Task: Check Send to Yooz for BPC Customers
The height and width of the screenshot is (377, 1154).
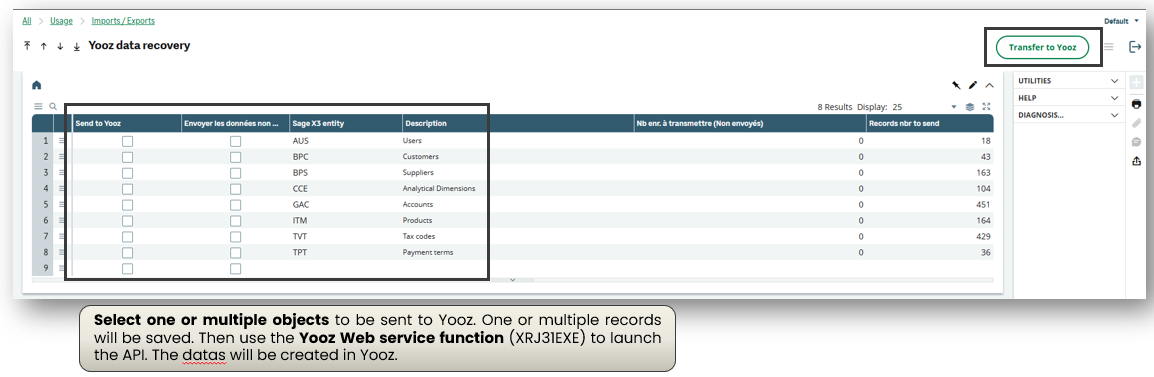Action: coord(127,157)
